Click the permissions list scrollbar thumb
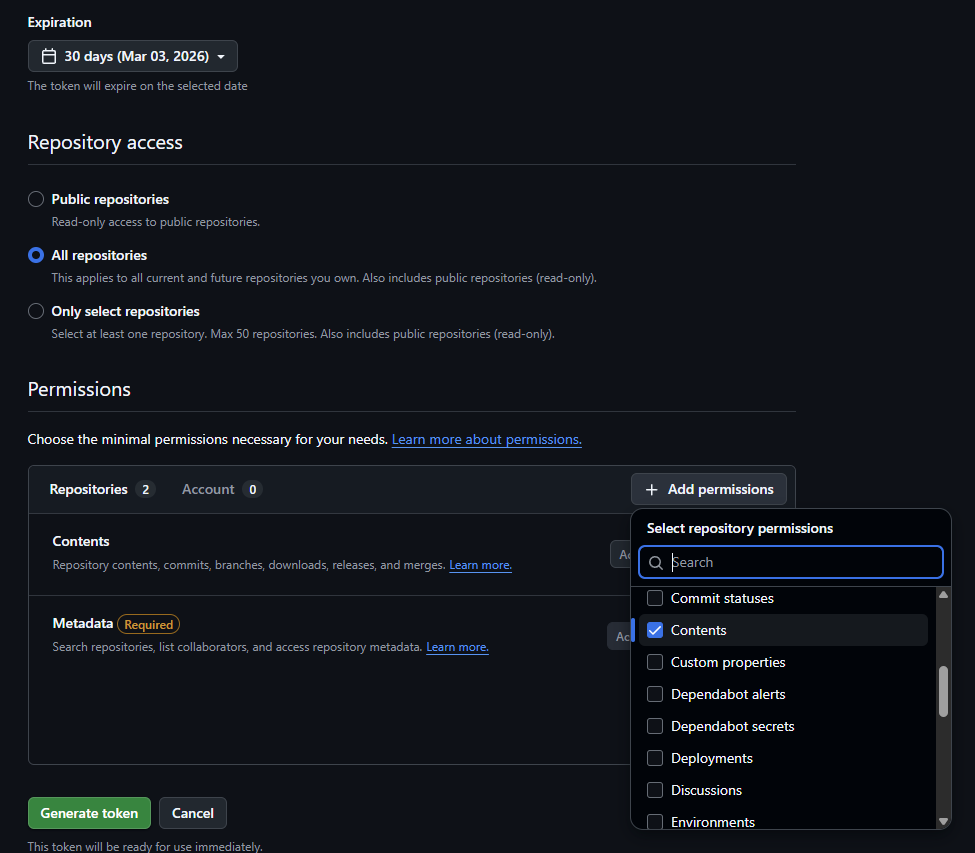The width and height of the screenshot is (975, 853). pos(943,691)
